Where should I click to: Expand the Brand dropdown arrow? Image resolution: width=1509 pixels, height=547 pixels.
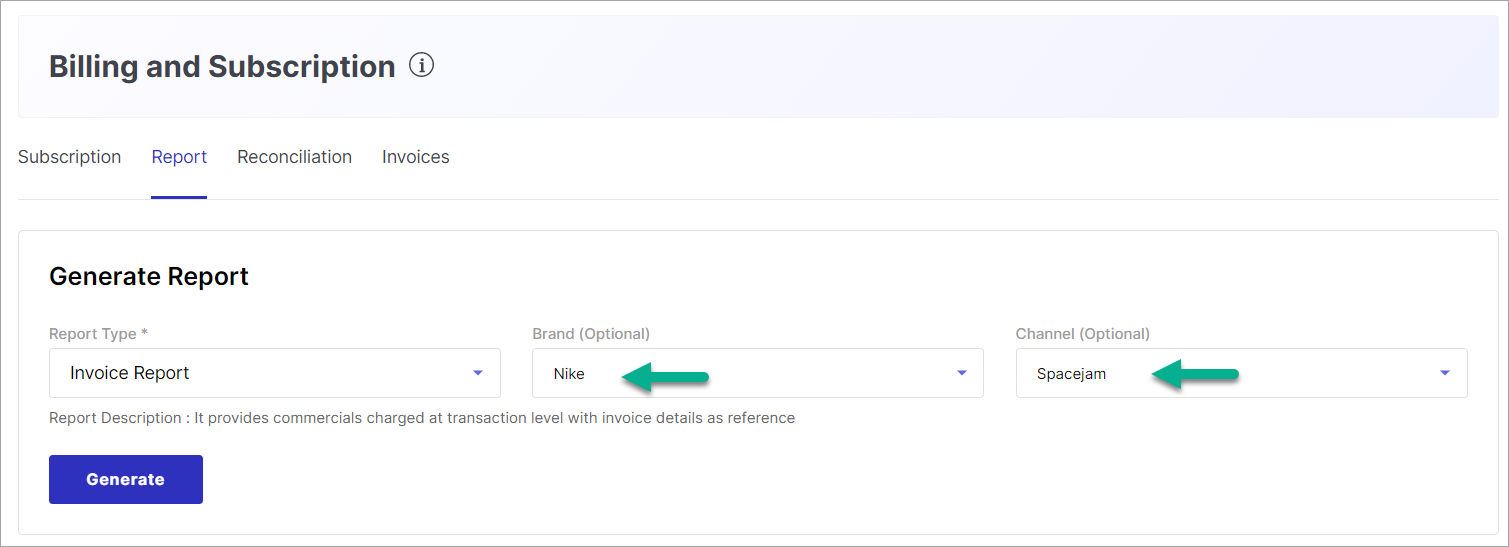[962, 373]
